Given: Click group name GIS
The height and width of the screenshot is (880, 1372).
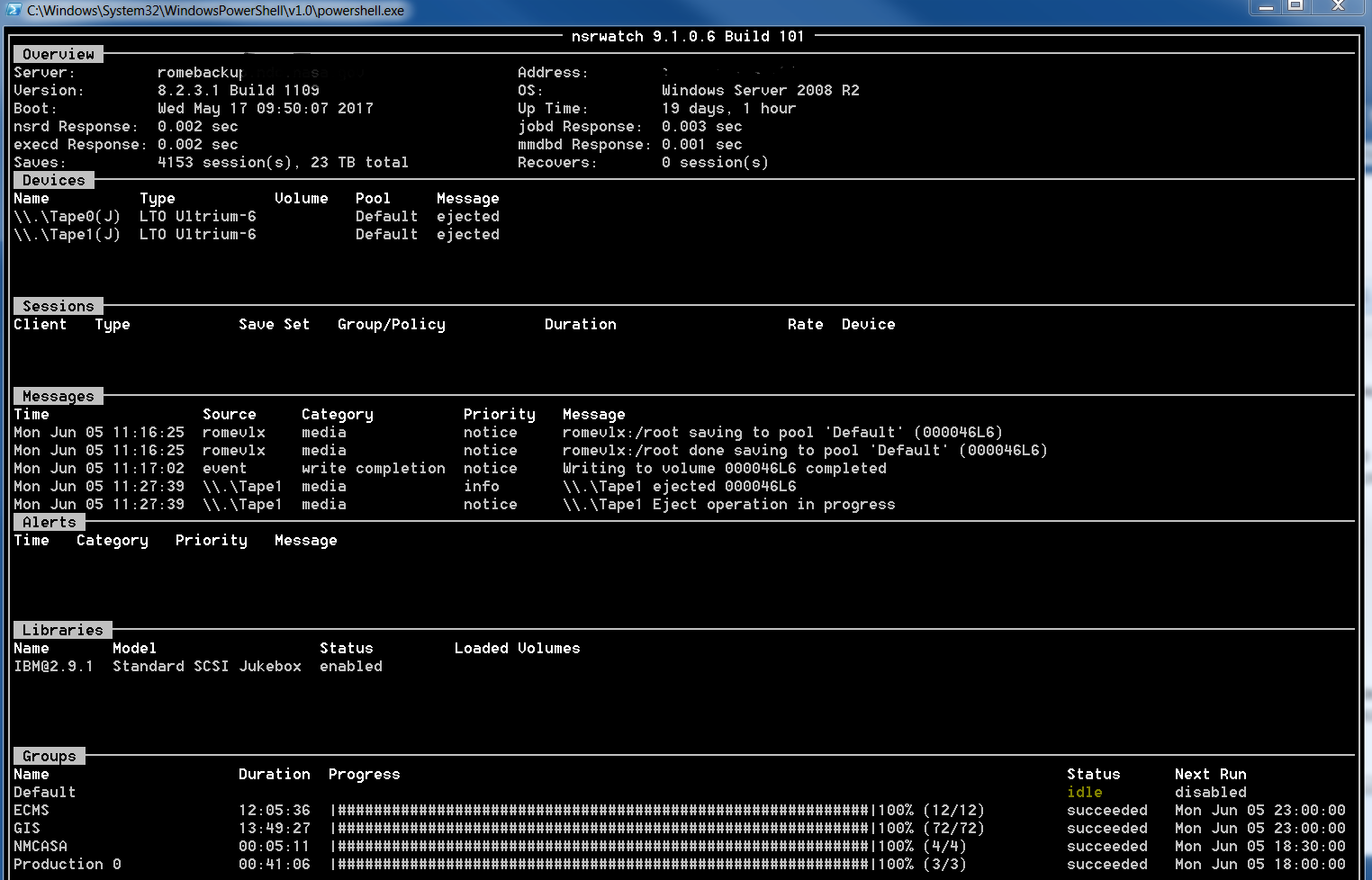Looking at the screenshot, I should point(27,828).
